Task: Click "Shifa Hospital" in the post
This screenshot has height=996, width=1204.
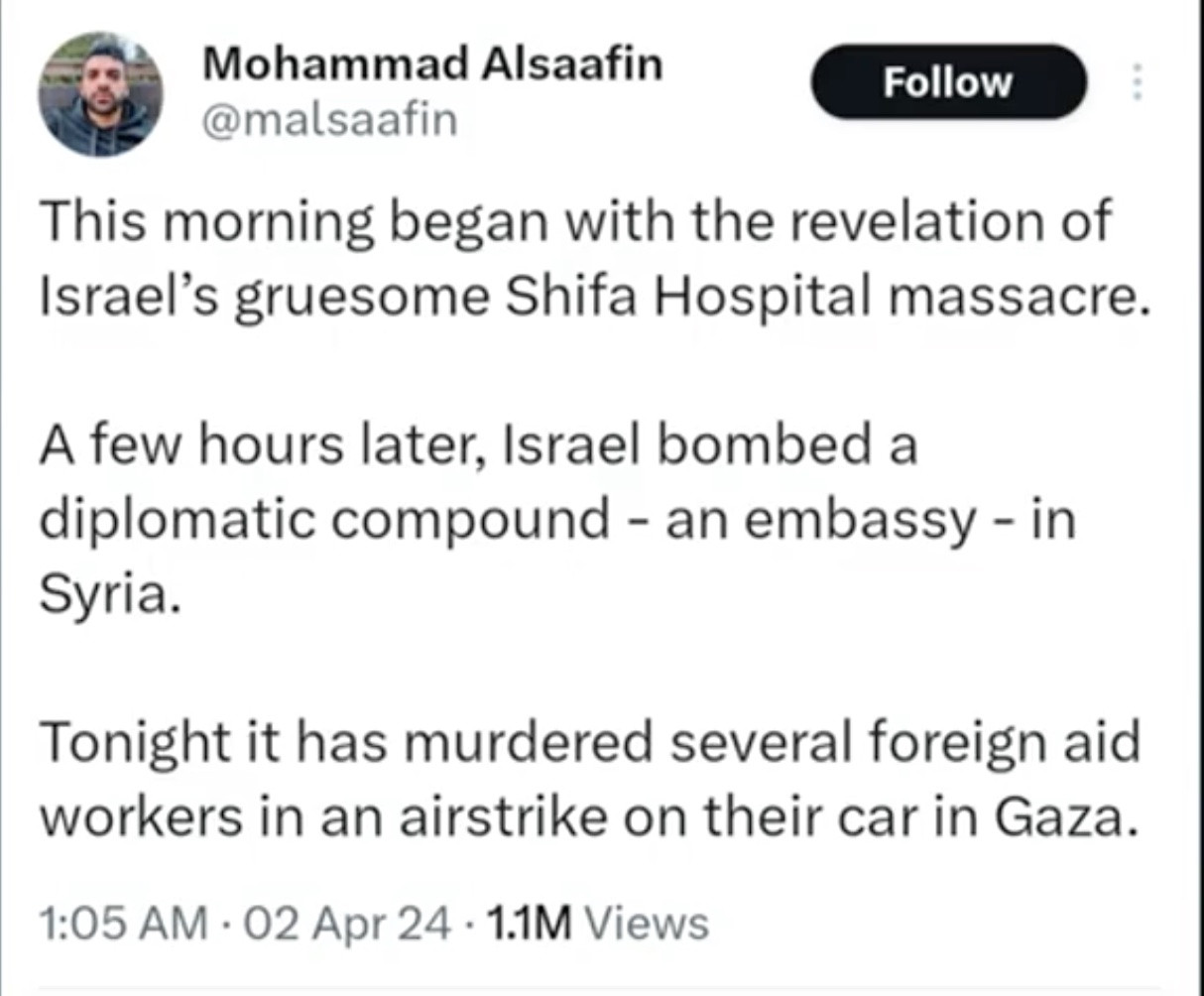Action: pyautogui.click(x=688, y=296)
